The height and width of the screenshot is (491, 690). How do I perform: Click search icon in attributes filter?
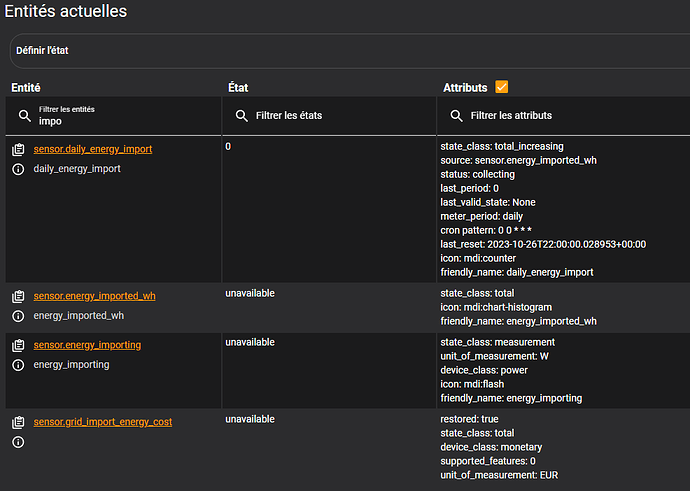456,116
